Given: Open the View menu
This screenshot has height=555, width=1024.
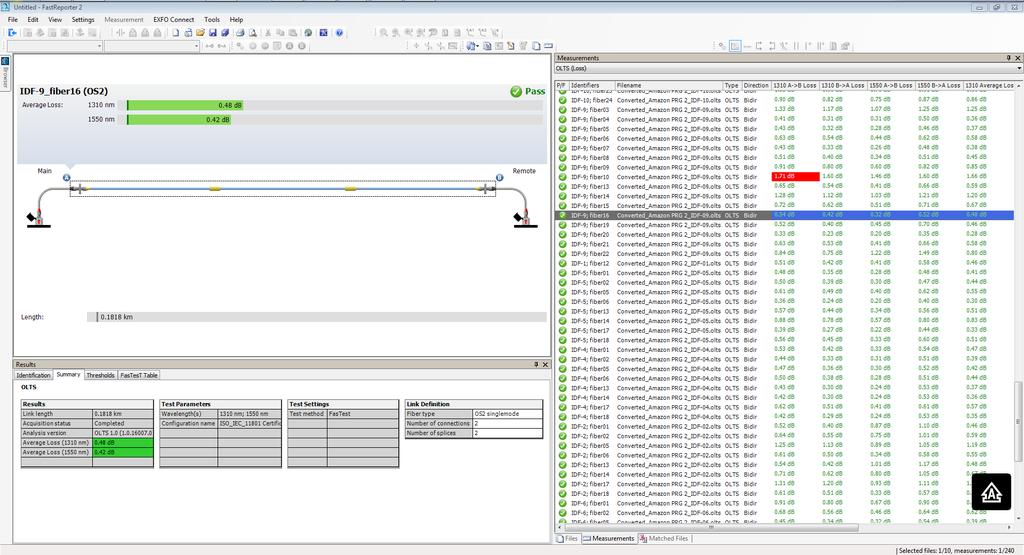Looking at the screenshot, I should click(55, 20).
